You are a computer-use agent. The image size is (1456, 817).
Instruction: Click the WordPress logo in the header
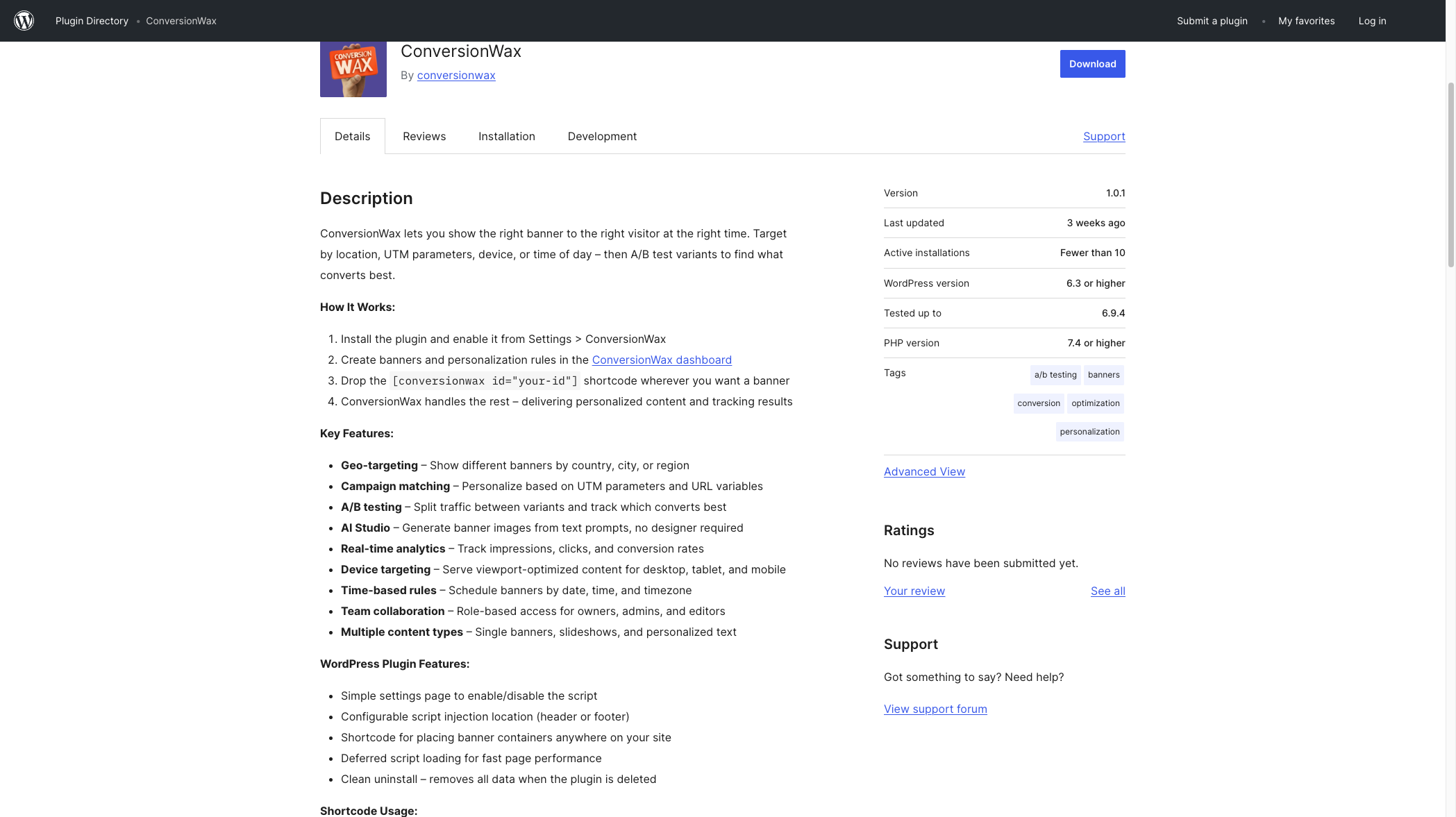[x=23, y=20]
